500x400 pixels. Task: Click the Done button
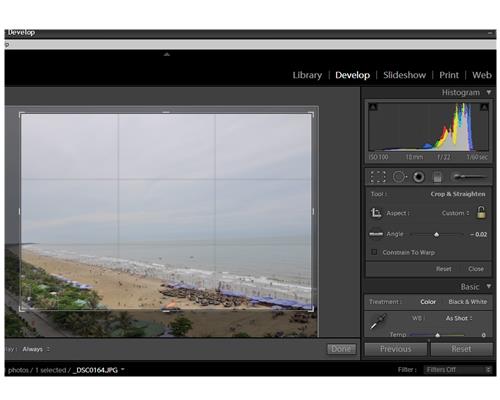(341, 349)
